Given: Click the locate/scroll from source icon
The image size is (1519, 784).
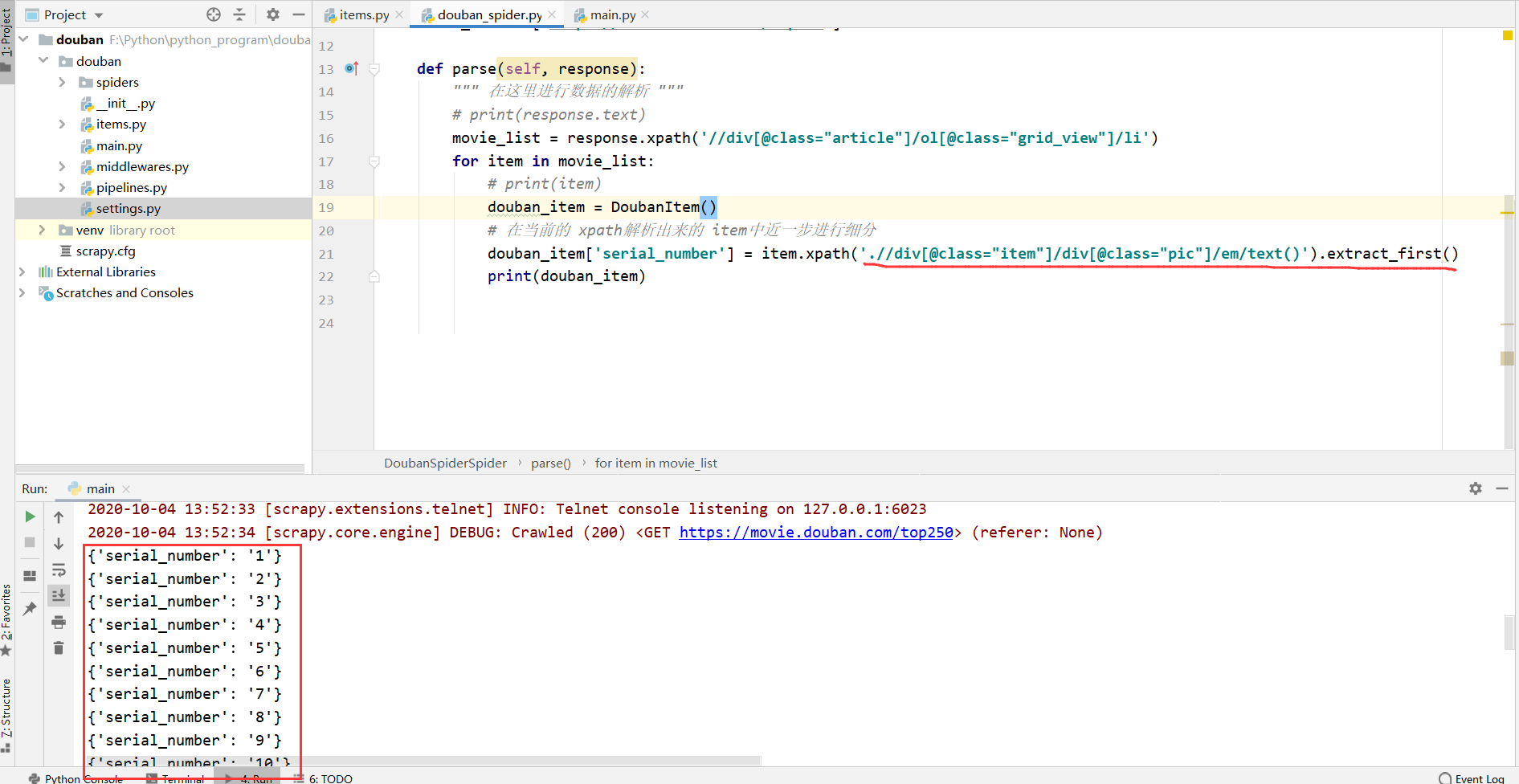Looking at the screenshot, I should pos(214,14).
